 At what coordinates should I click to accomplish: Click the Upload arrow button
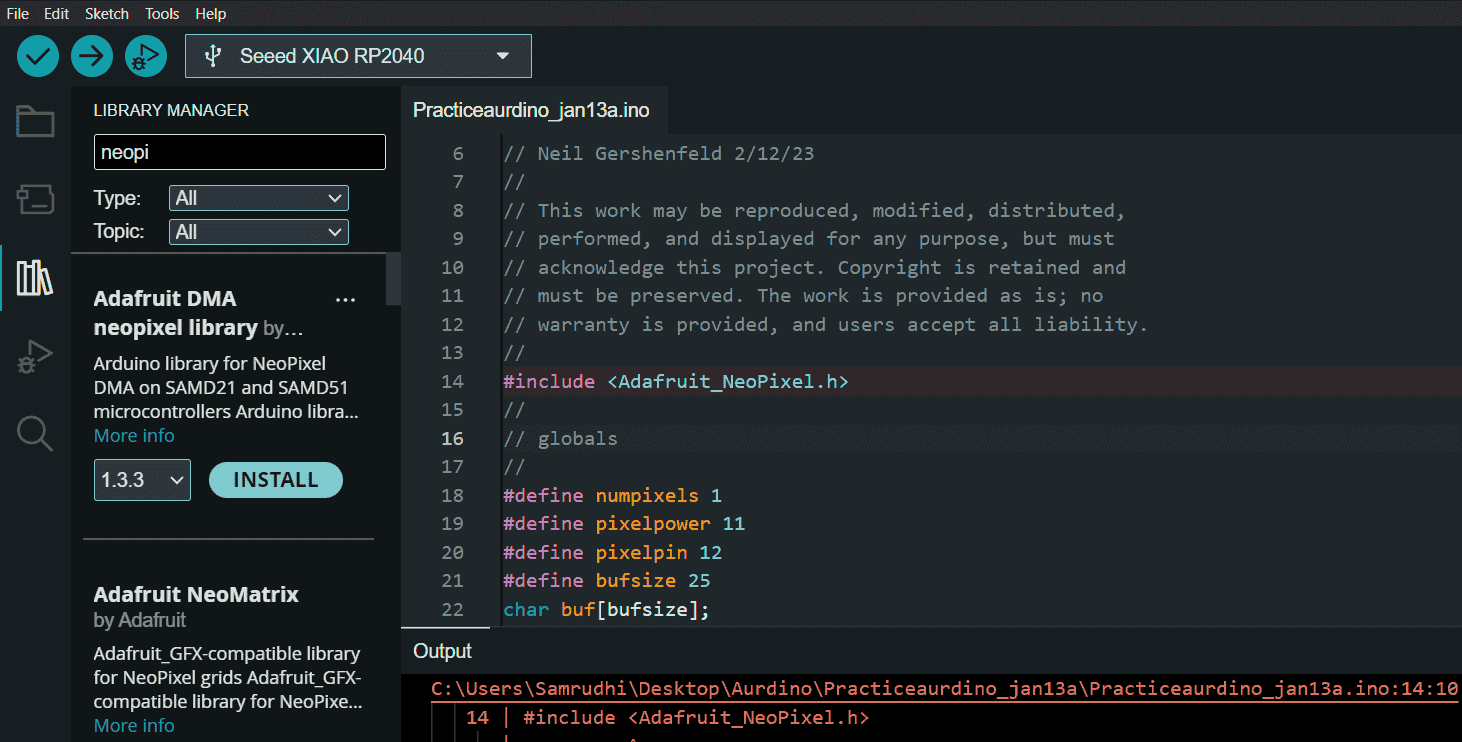point(92,56)
